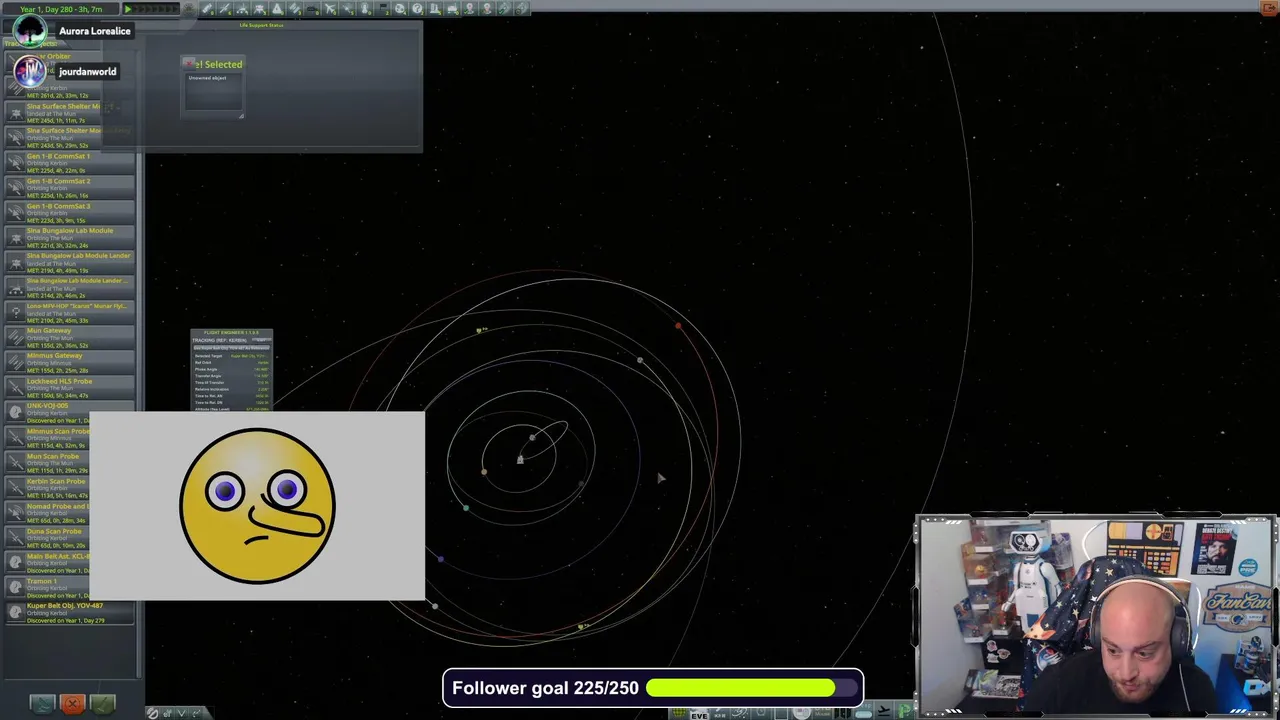Click the question-mark icon of Lono-MFV-HOP Icarus

click(15, 313)
